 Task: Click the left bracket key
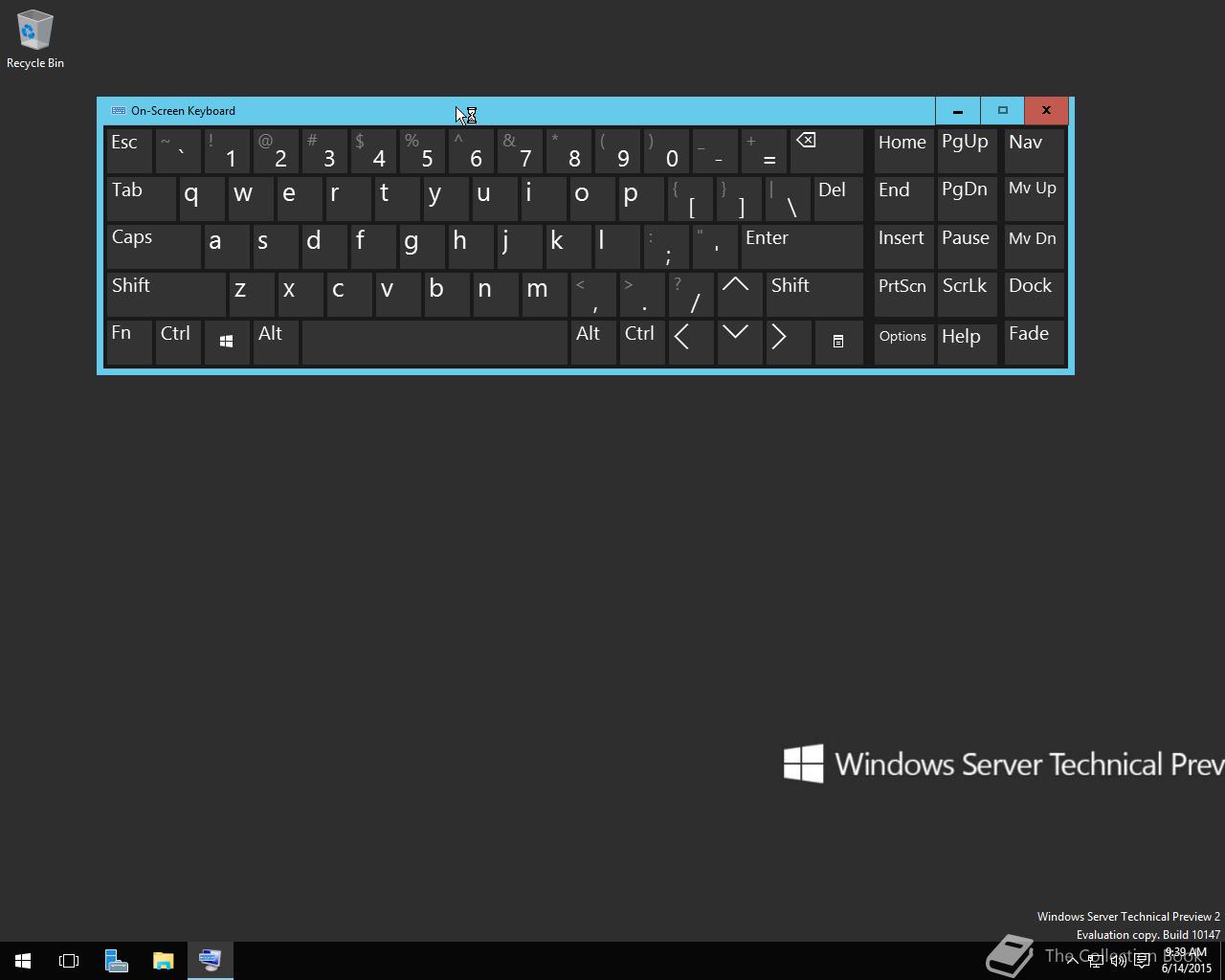click(690, 199)
